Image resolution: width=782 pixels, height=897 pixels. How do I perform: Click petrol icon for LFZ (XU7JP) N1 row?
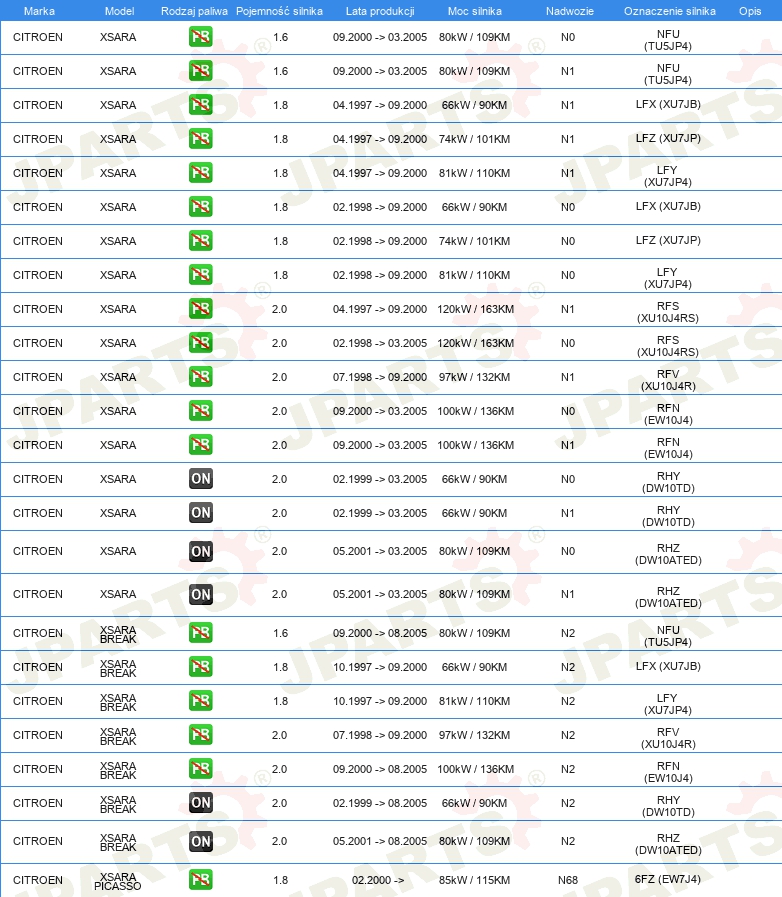point(201,138)
